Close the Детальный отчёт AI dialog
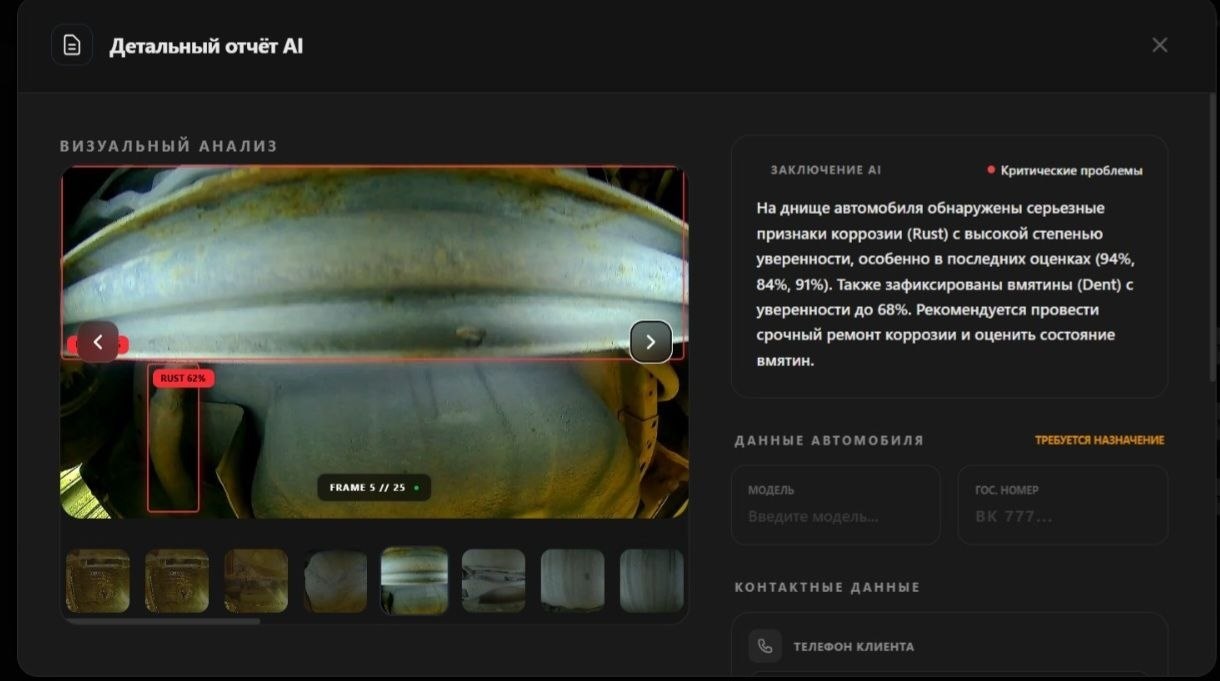Viewport: 1220px width, 681px height. click(1159, 45)
